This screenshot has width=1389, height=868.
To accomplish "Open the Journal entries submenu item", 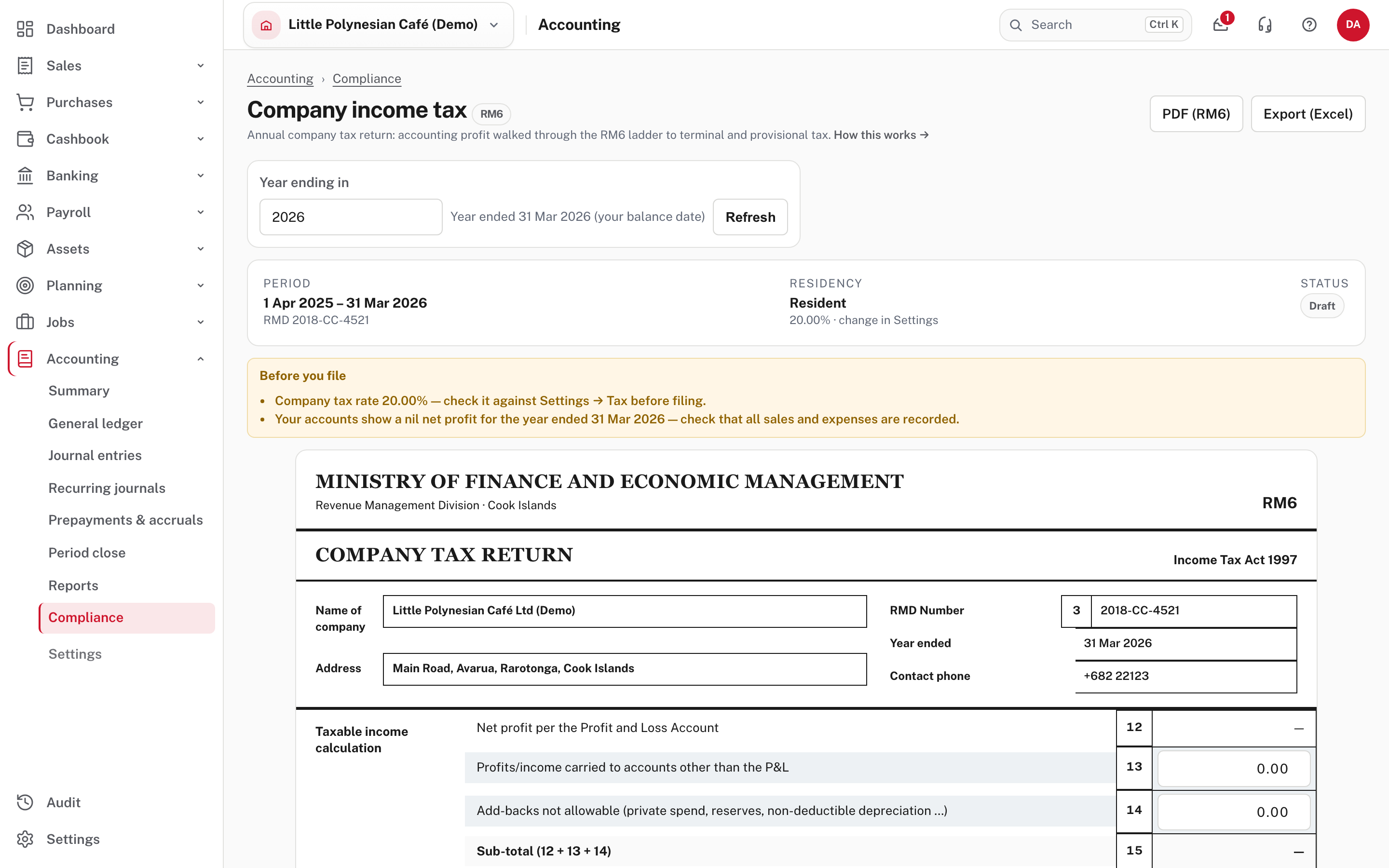I will [95, 455].
